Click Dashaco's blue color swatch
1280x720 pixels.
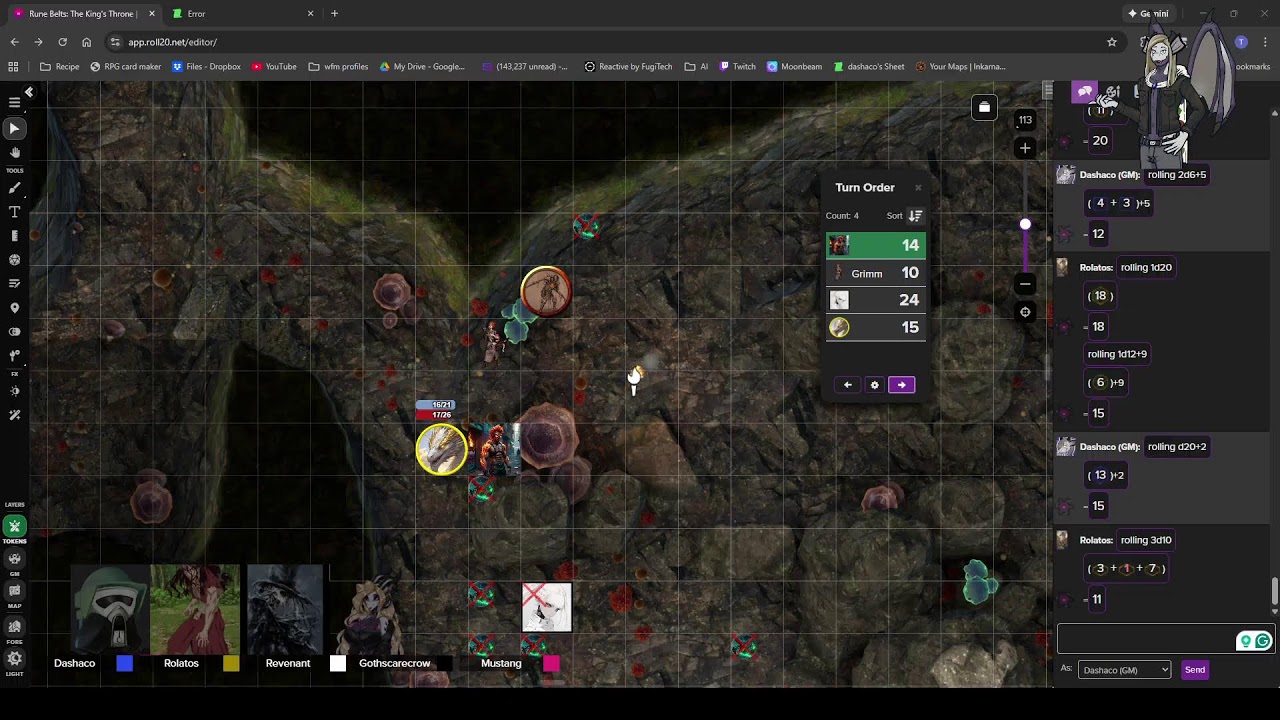tap(124, 663)
